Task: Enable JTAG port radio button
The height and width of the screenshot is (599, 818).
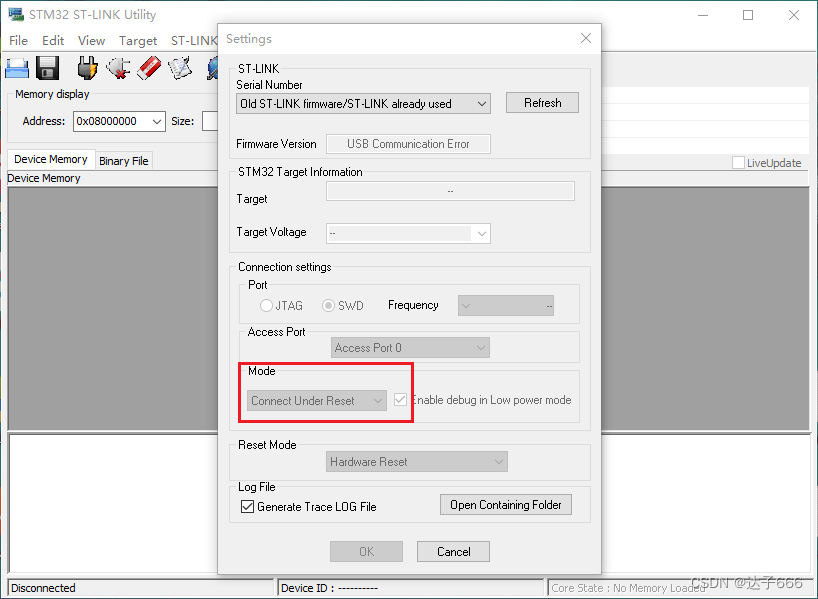Action: [x=266, y=305]
